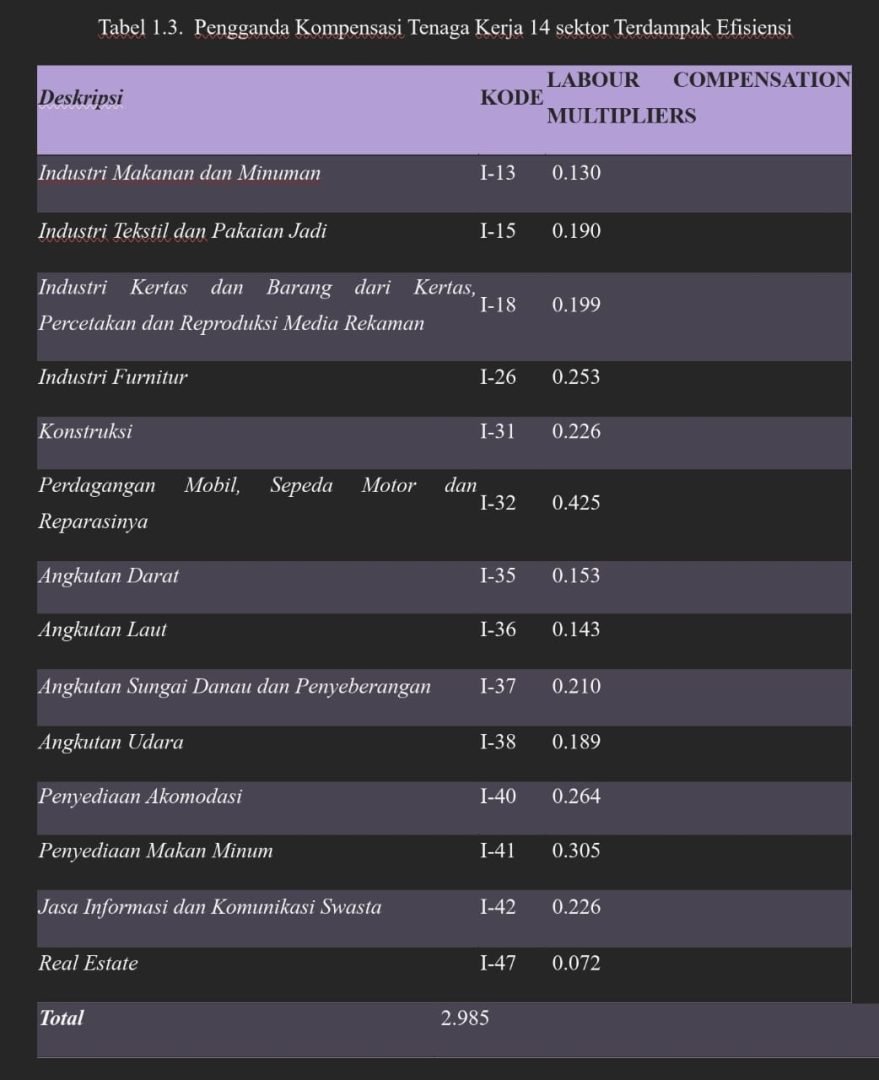
Task: Select the 'Real Estate' value 0.072
Action: (576, 964)
